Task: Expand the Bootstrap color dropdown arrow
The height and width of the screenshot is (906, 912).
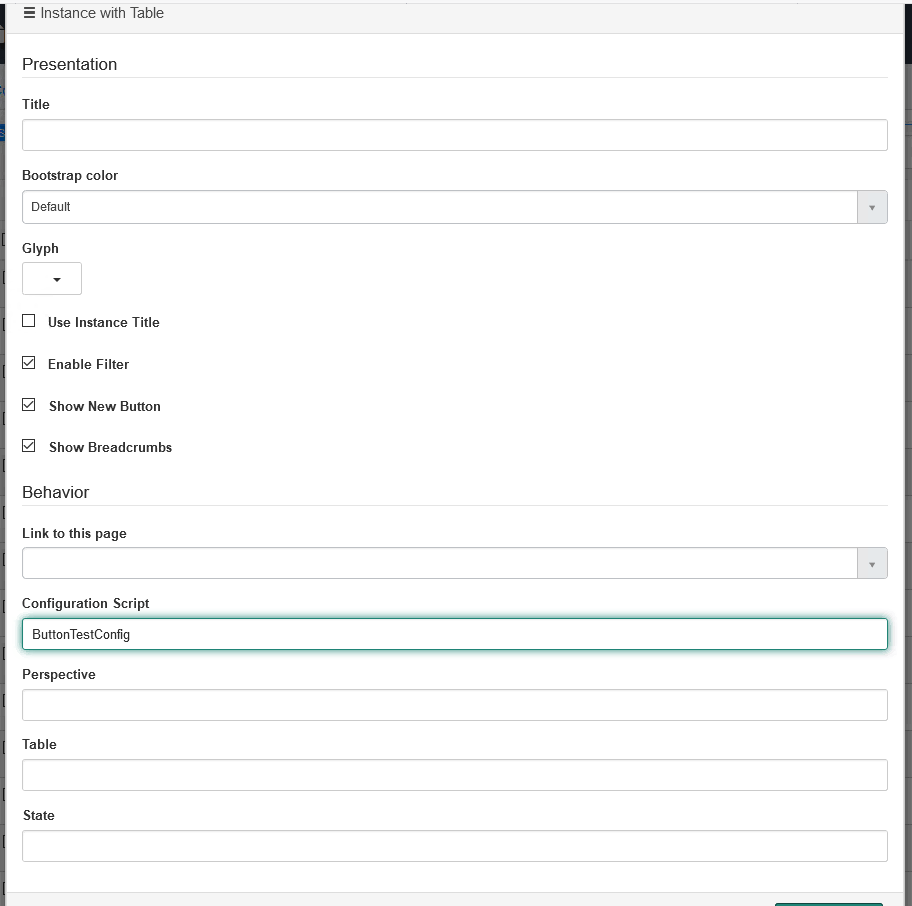Action: (x=871, y=206)
